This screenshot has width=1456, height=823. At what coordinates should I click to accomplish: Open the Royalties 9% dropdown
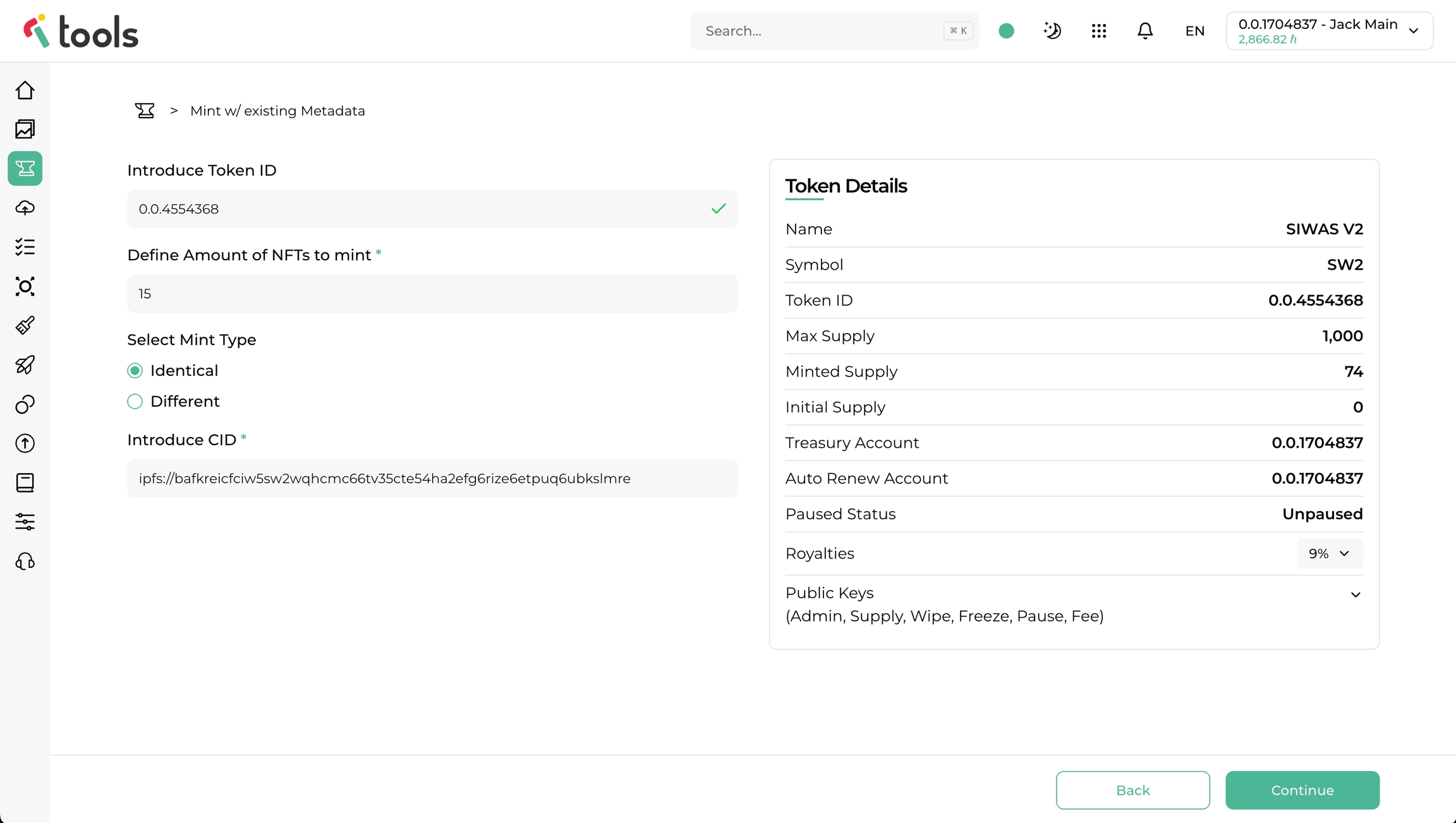[1330, 553]
